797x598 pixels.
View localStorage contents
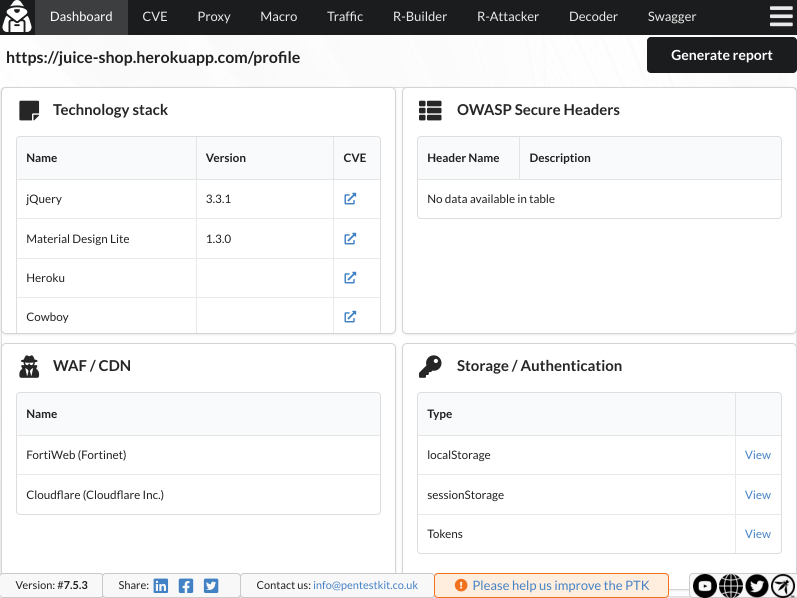[x=757, y=455]
